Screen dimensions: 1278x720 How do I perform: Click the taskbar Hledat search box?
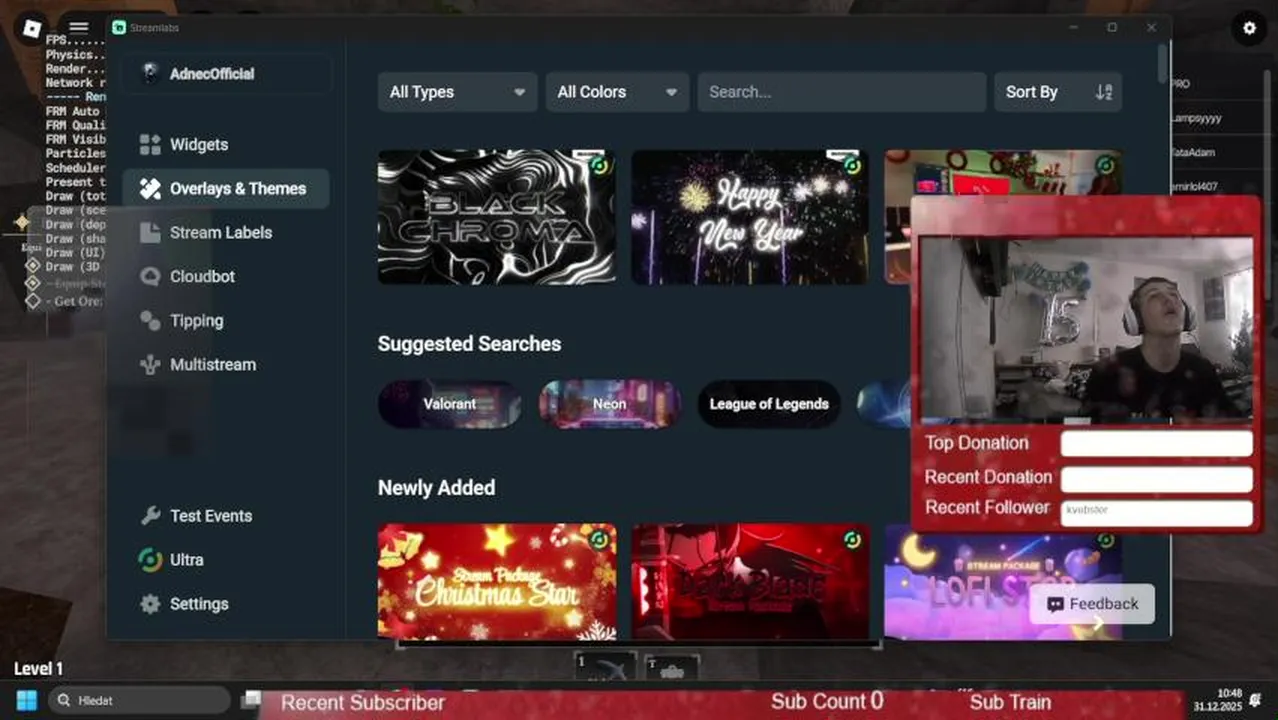click(139, 700)
